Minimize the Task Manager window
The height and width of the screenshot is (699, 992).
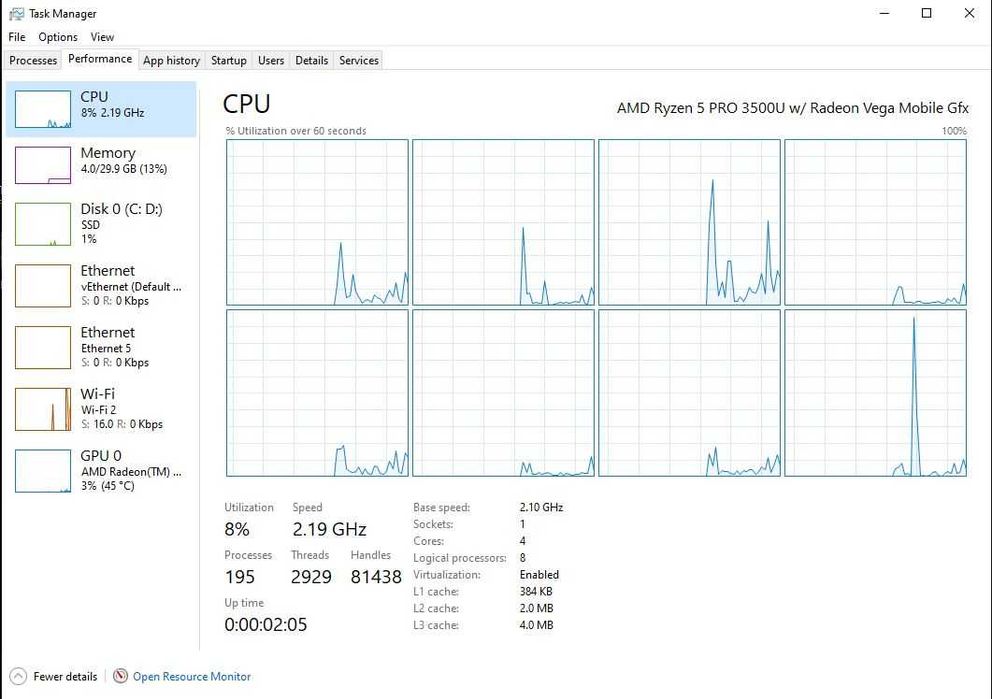click(884, 13)
